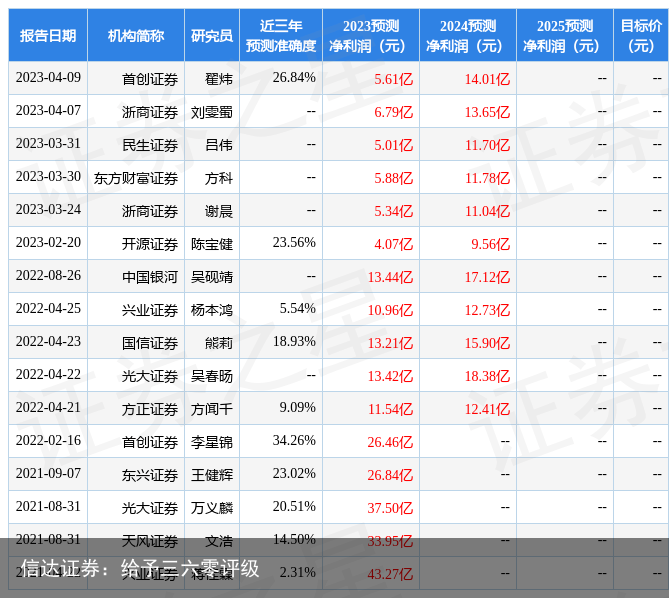Click researcher name 李星锦
This screenshot has height=598, width=669.
tap(212, 442)
